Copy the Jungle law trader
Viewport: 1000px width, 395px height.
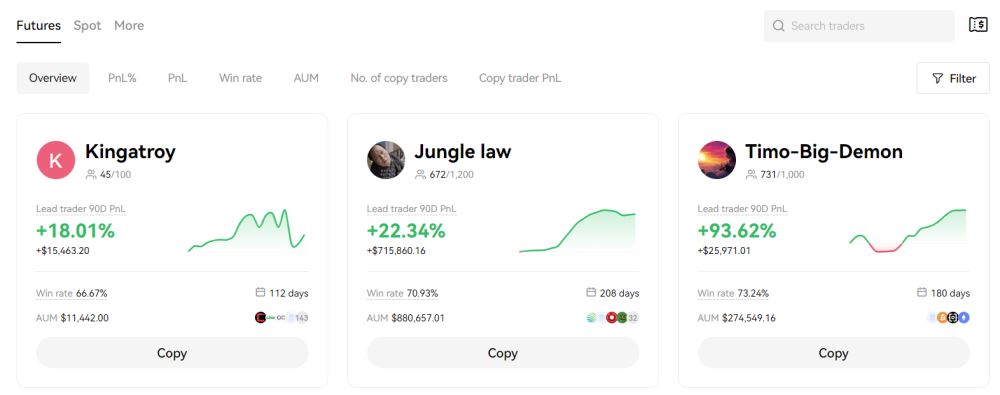click(x=503, y=353)
